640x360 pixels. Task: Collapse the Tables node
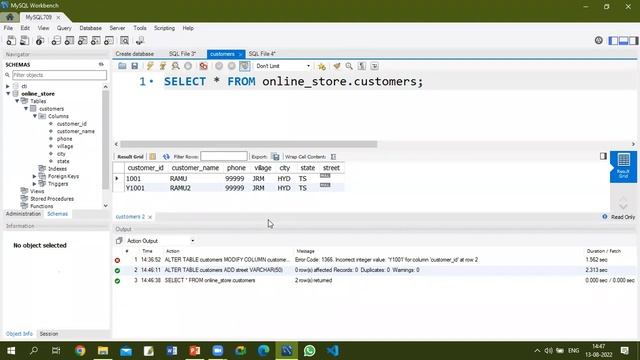coord(17,101)
